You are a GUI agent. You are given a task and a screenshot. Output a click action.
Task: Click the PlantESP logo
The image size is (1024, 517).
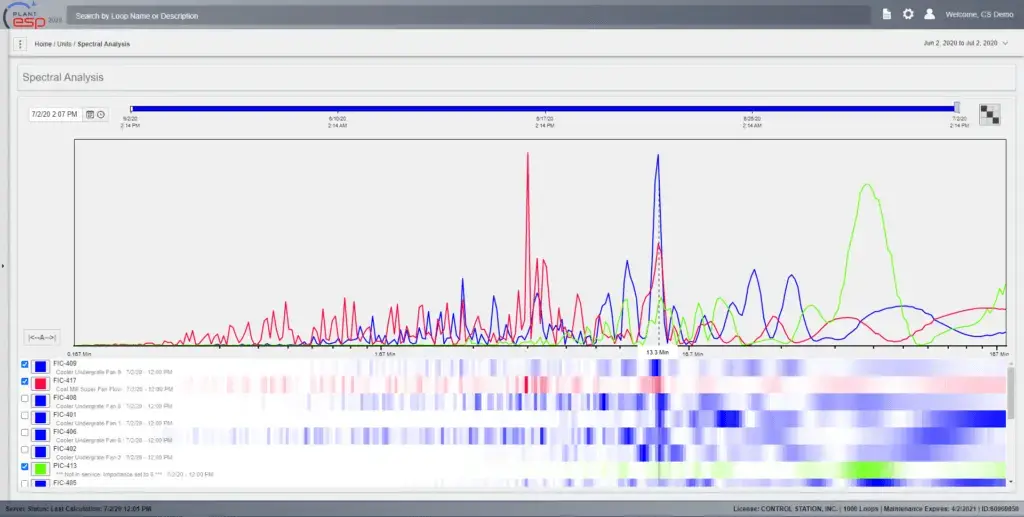33,15
